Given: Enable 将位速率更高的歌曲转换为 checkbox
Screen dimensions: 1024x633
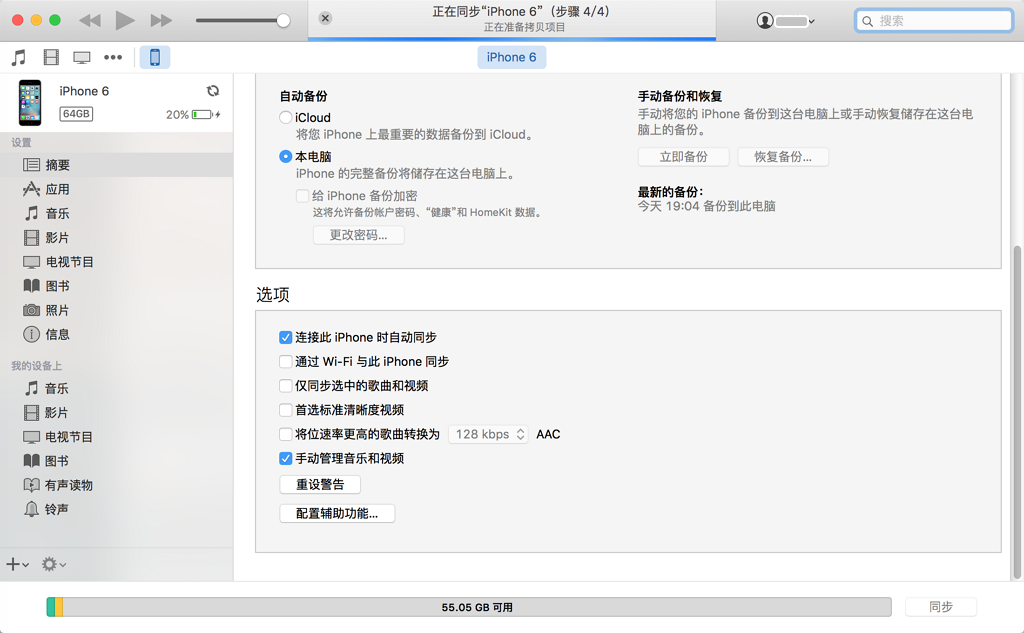Looking at the screenshot, I should pos(285,434).
